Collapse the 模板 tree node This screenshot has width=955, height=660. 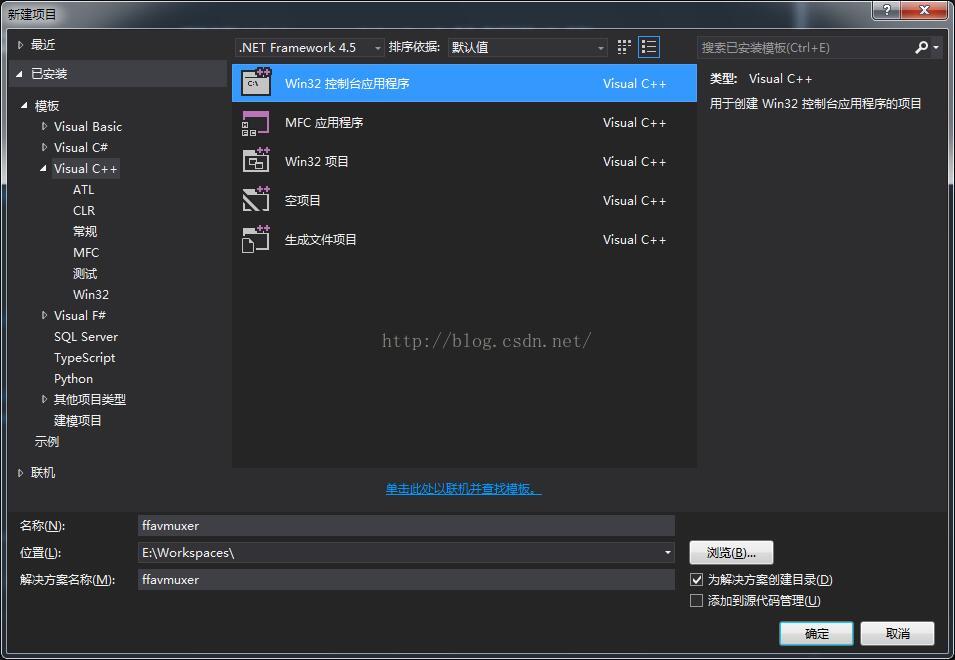click(x=24, y=105)
